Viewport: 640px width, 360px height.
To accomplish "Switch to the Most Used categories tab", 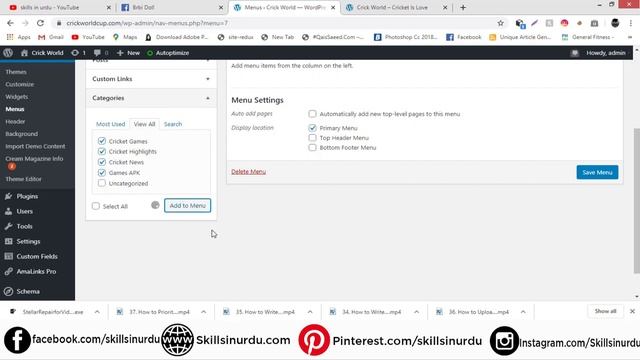I will coord(110,124).
